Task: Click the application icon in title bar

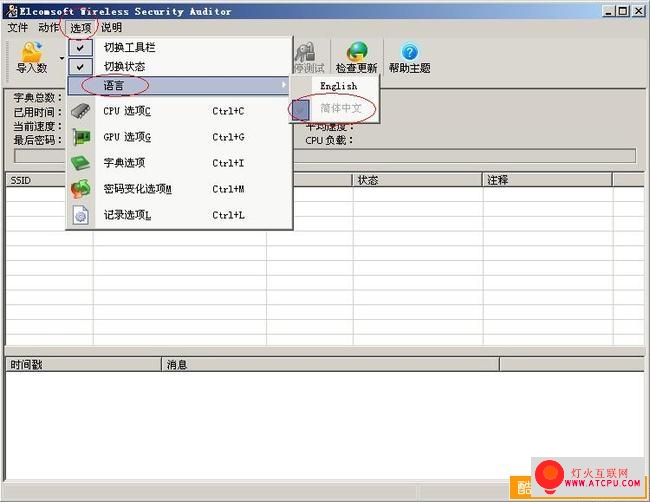Action: pos(12,11)
